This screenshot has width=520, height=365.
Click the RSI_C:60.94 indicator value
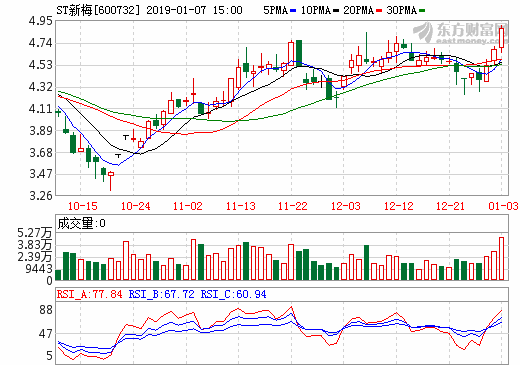point(234,294)
